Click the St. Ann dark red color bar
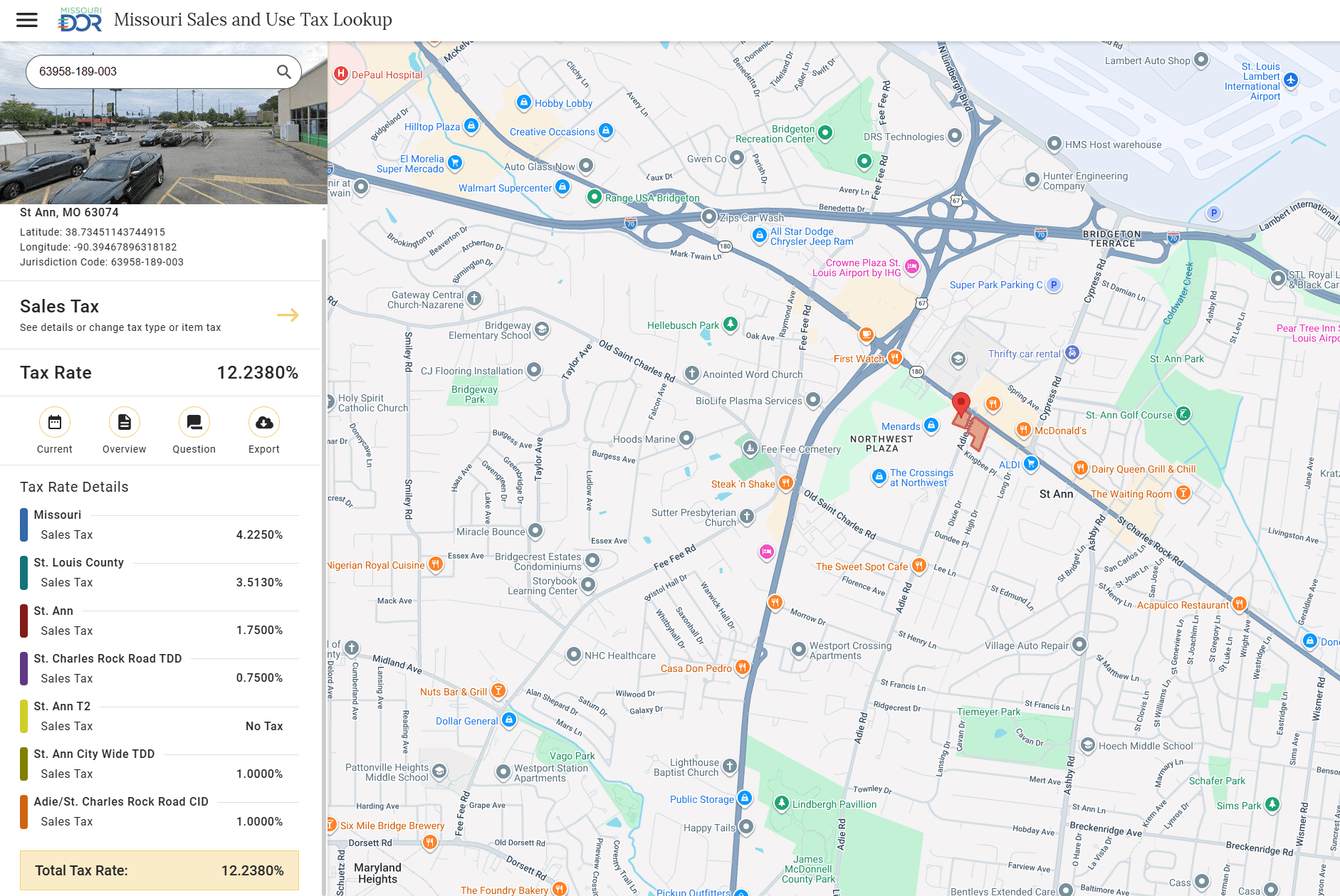1340x896 pixels. (24, 621)
